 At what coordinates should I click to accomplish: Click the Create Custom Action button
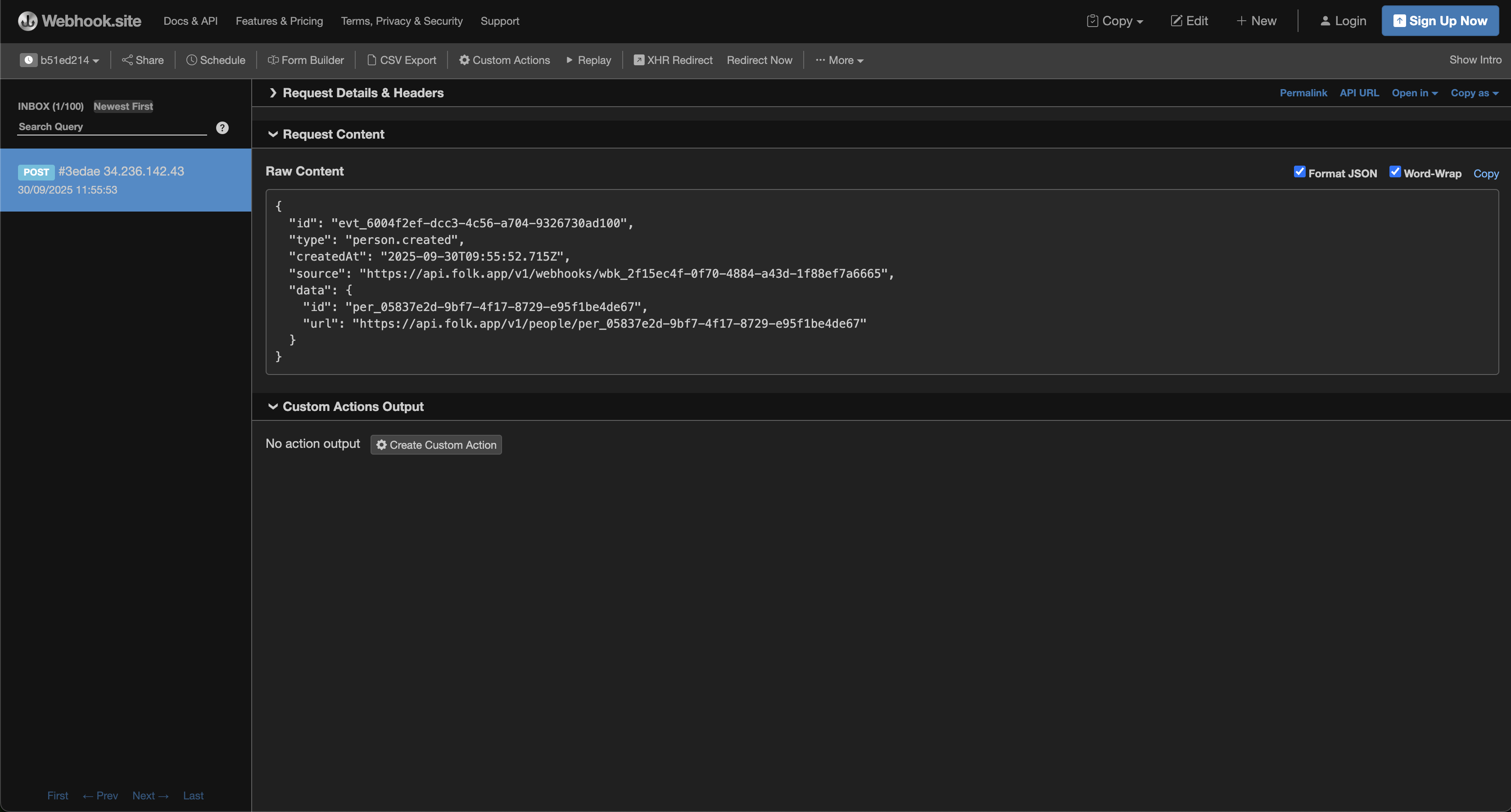pos(436,444)
